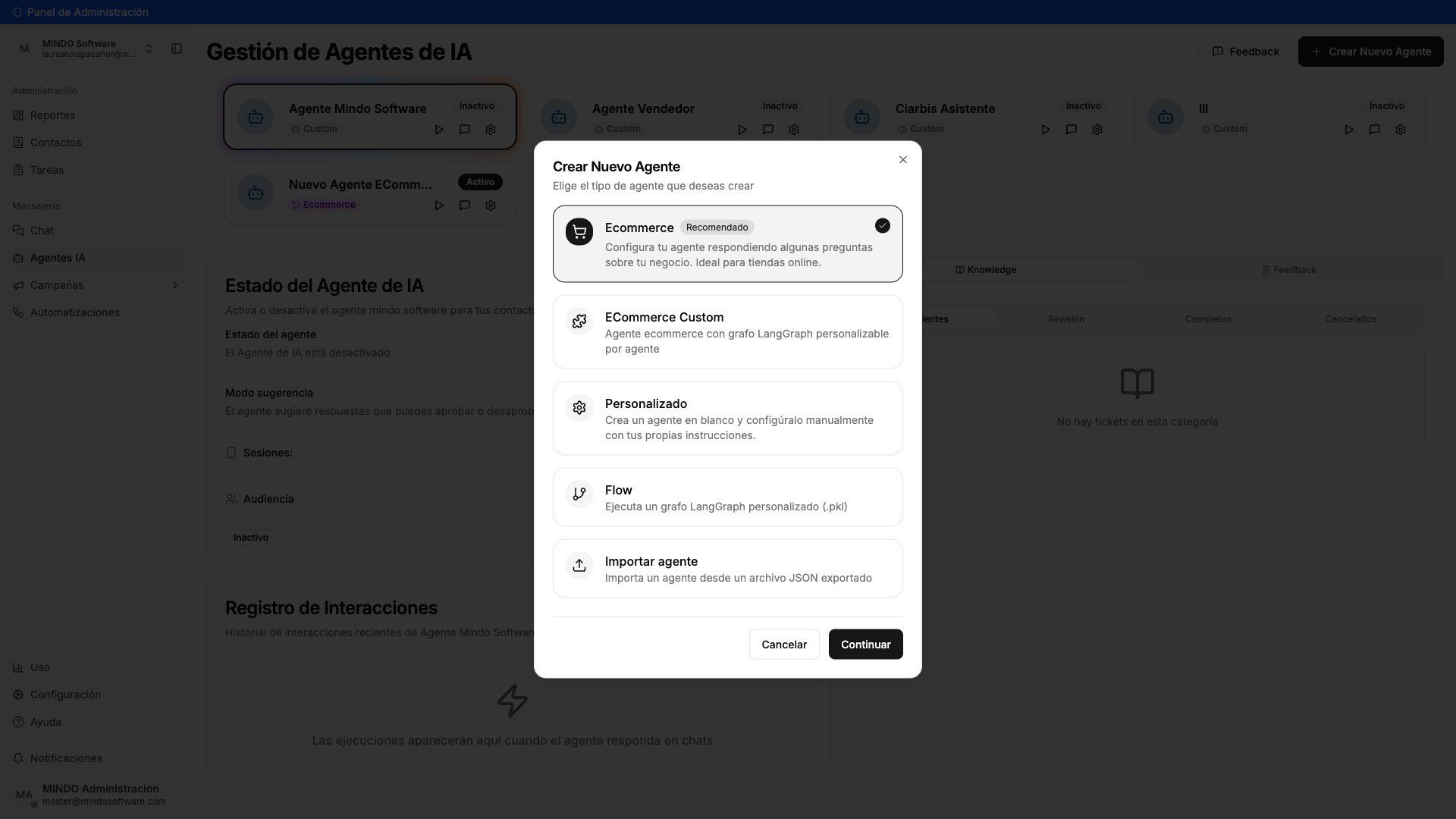Run the lll agent with play icon

click(x=1349, y=130)
